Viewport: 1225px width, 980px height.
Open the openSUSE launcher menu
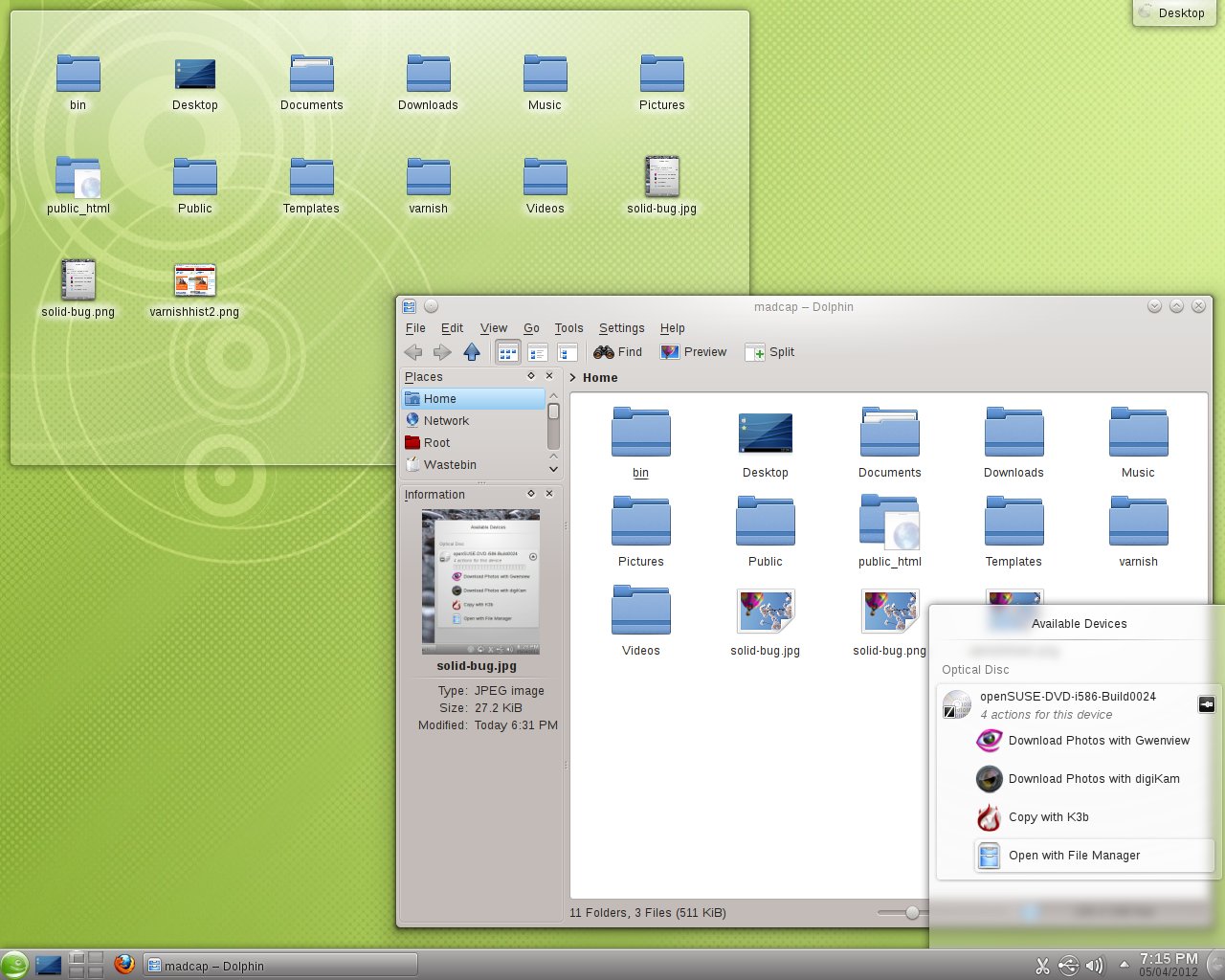14,965
